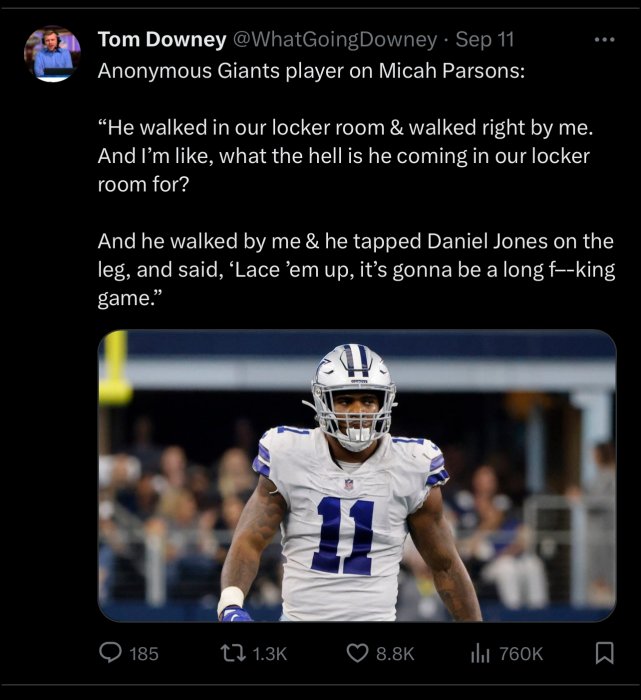The image size is (641, 700).
Task: Expand the attached football player photo
Action: pos(357,476)
